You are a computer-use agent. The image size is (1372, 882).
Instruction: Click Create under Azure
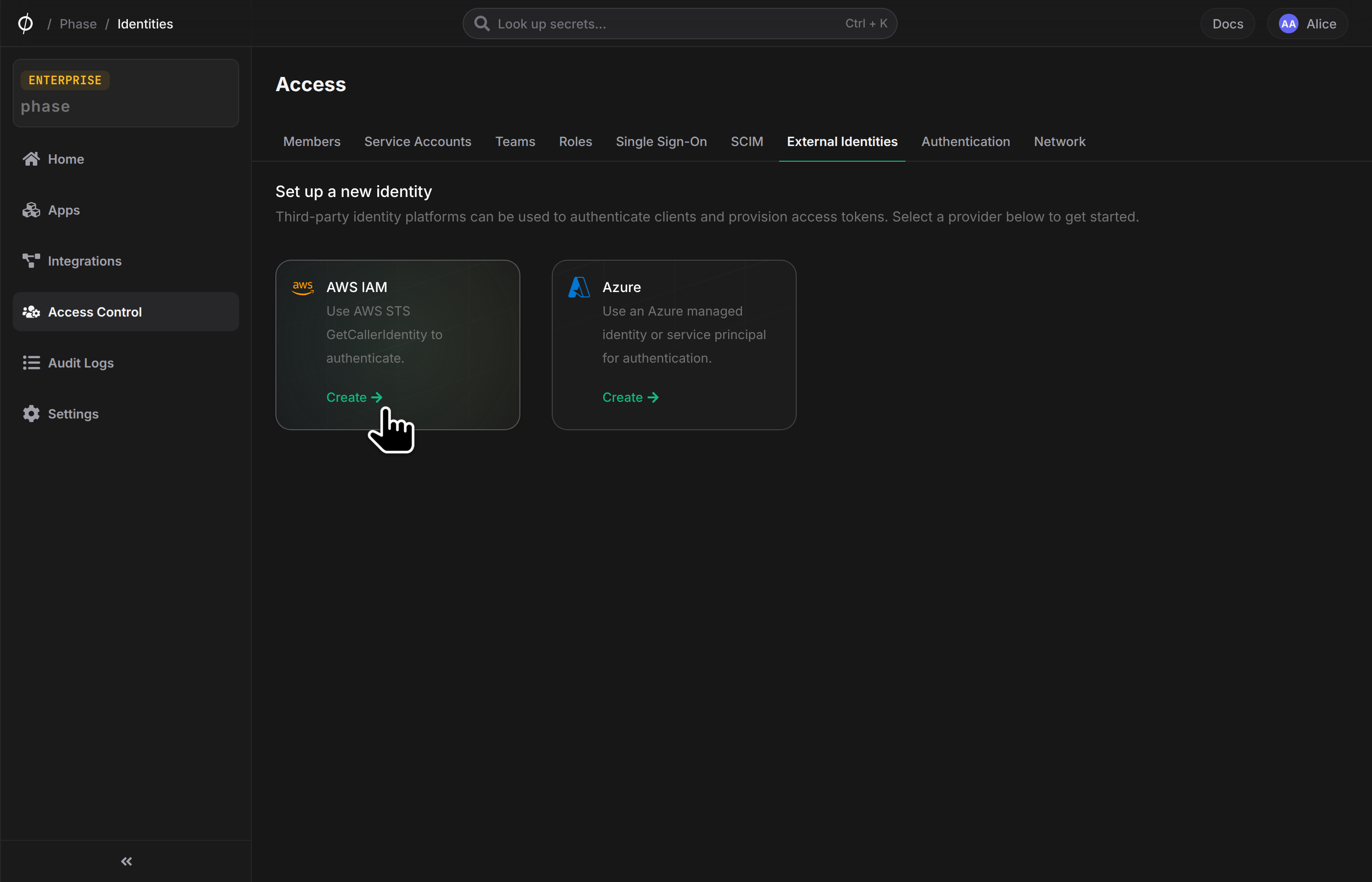[631, 397]
